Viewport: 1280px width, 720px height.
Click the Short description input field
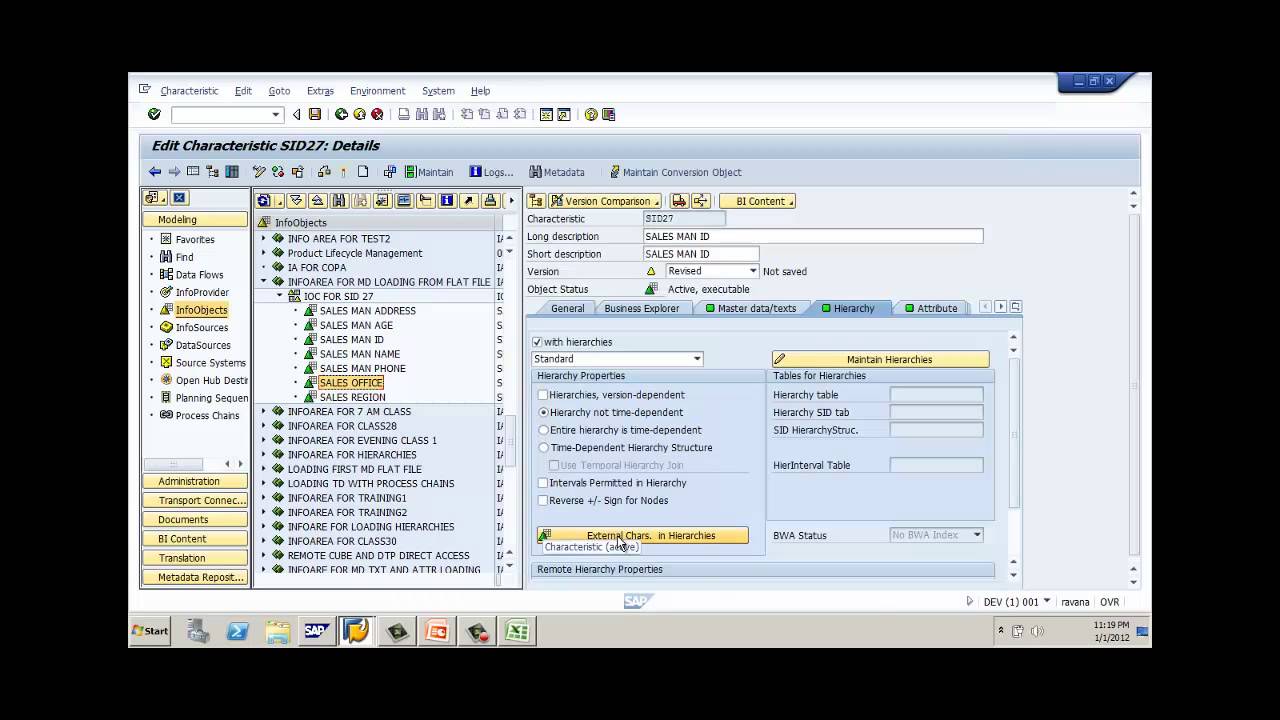[x=701, y=254]
